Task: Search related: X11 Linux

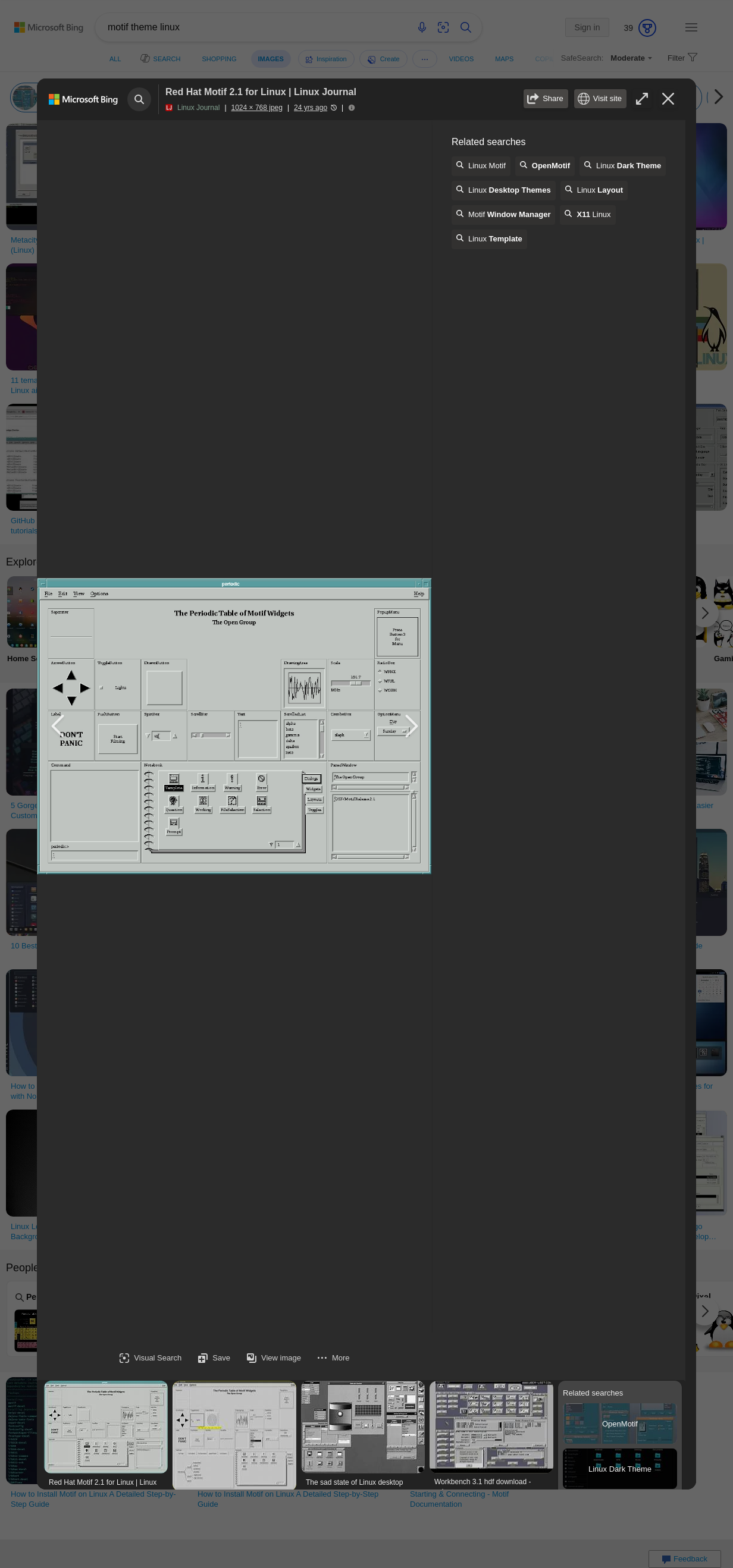Action: click(587, 214)
